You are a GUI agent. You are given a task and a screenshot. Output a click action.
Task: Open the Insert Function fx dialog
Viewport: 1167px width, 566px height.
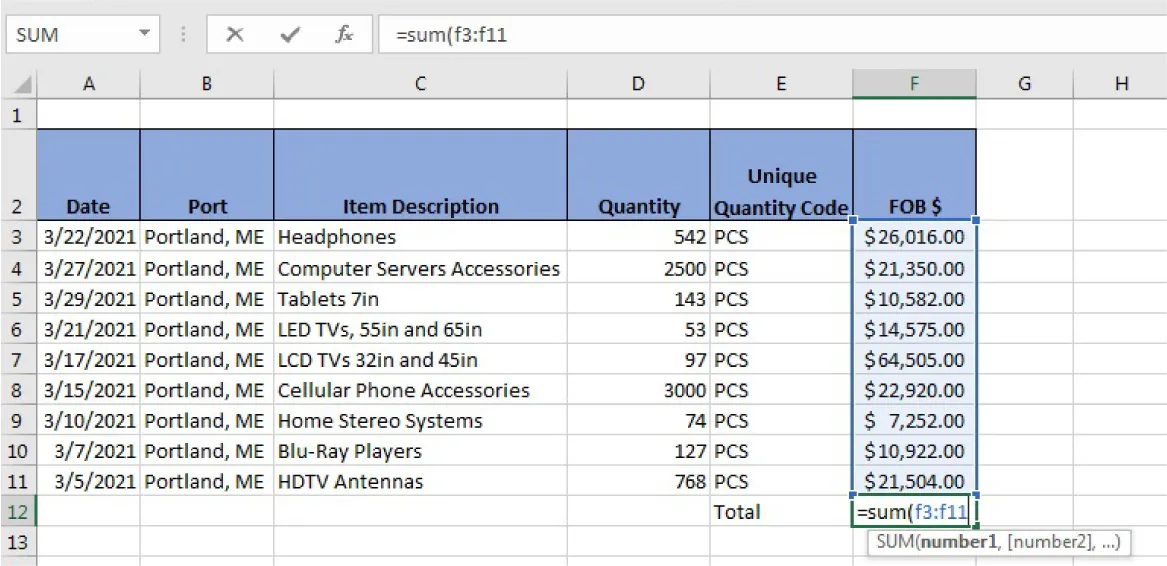[344, 35]
